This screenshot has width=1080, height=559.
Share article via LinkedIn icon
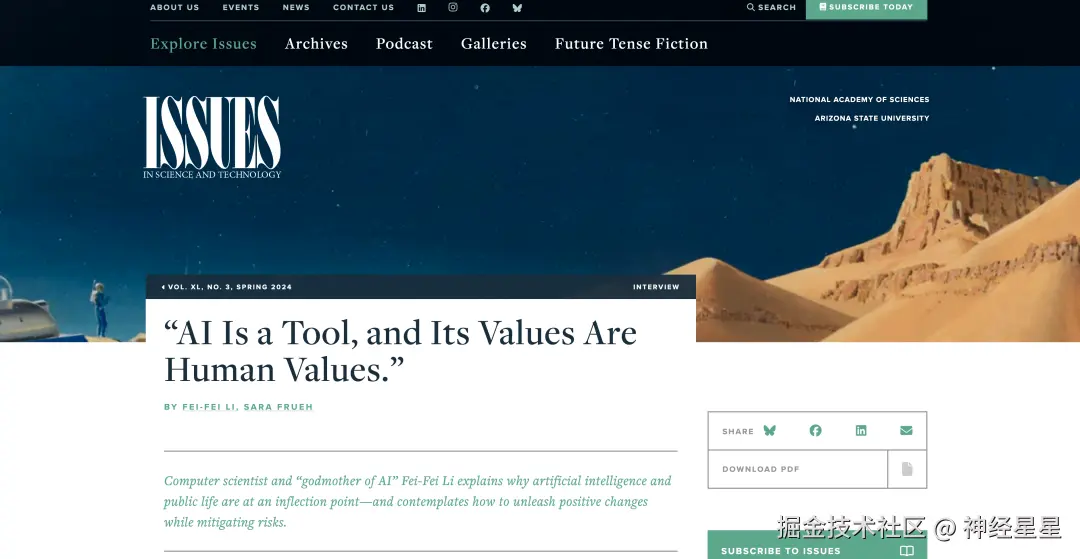[x=861, y=430]
